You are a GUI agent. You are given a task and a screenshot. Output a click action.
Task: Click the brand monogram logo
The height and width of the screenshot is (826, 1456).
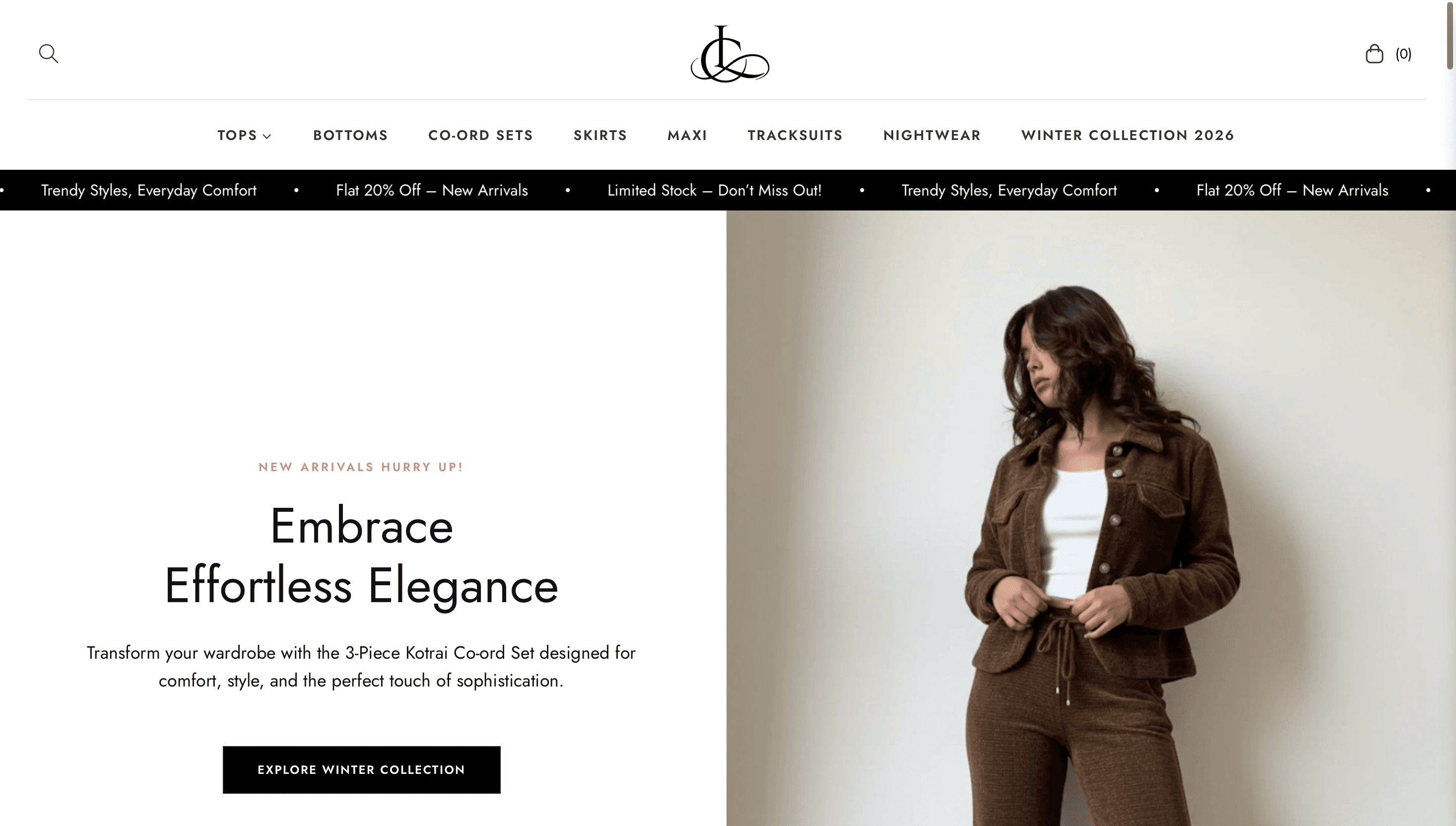(729, 54)
